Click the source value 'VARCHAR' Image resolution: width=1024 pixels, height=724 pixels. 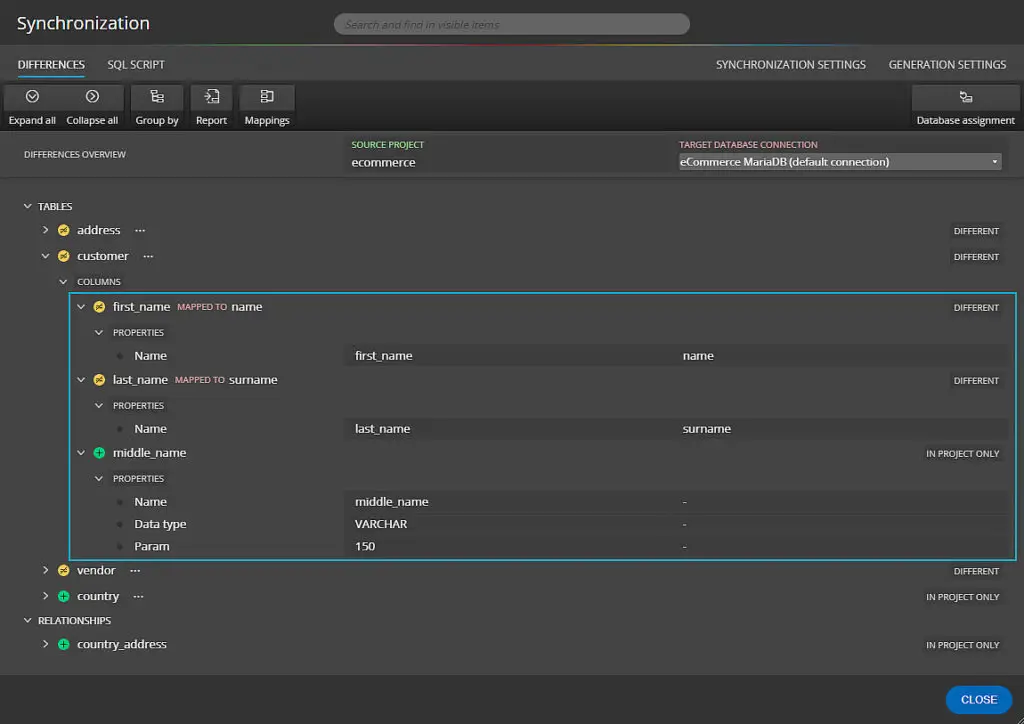(x=381, y=524)
